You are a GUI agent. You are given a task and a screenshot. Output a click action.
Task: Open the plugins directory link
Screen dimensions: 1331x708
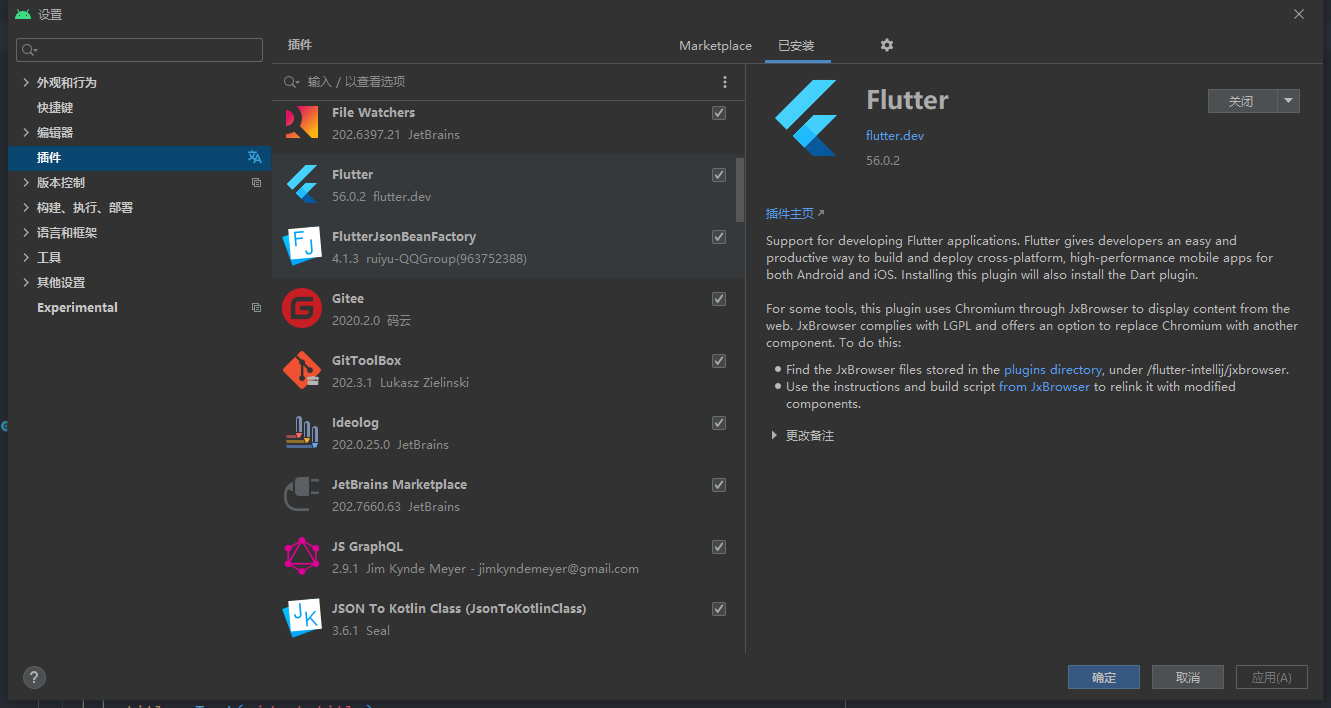click(x=1052, y=370)
